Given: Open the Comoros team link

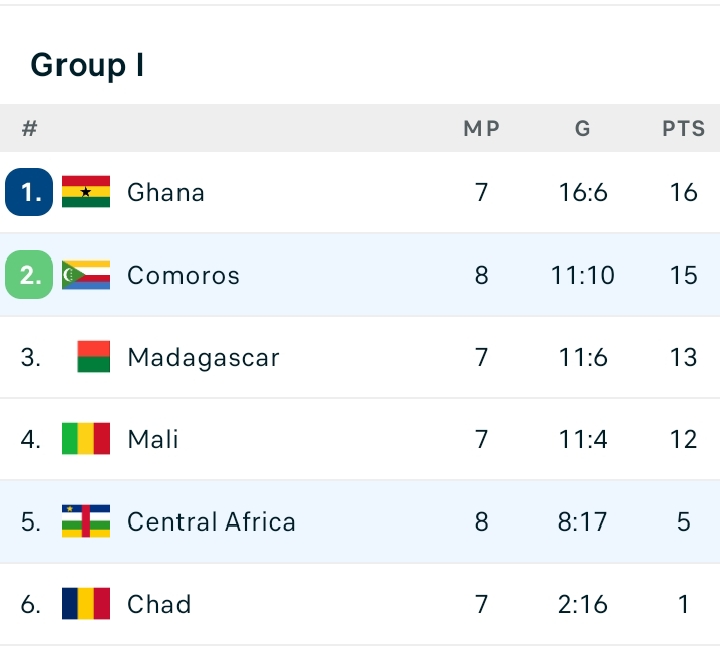Looking at the screenshot, I should click(183, 275).
